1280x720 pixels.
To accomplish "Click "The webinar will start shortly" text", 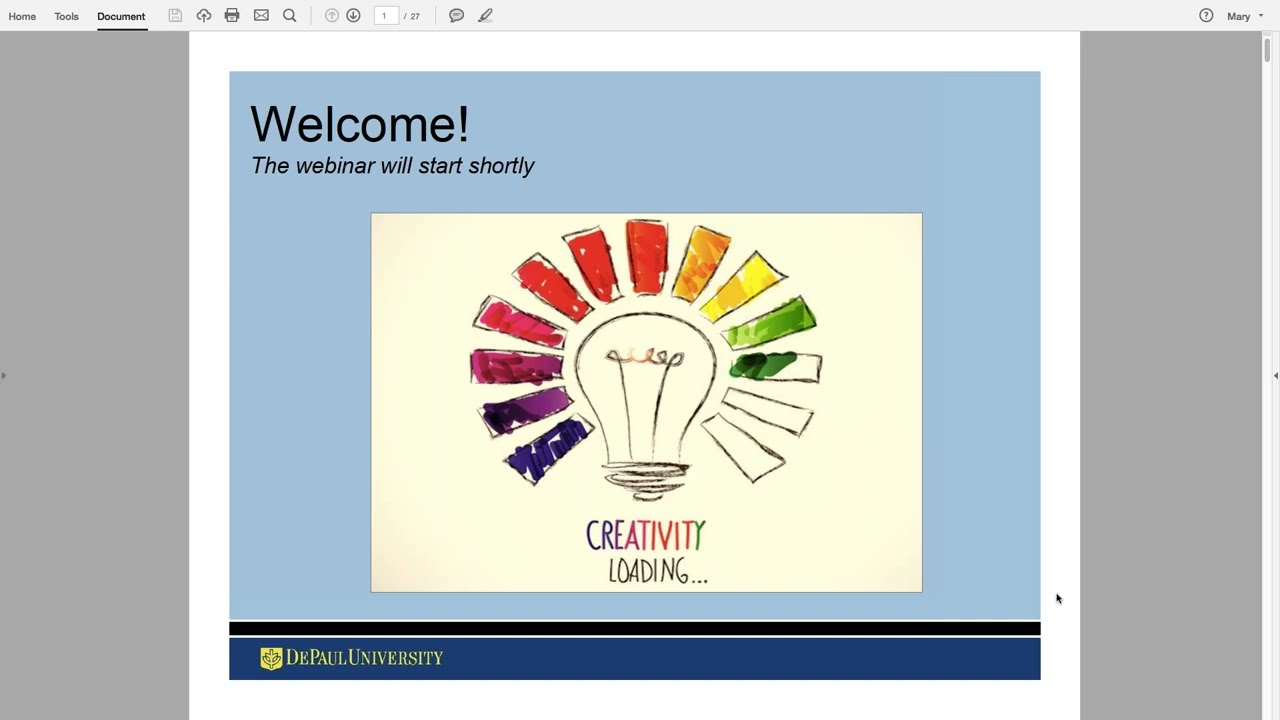I will (x=392, y=166).
